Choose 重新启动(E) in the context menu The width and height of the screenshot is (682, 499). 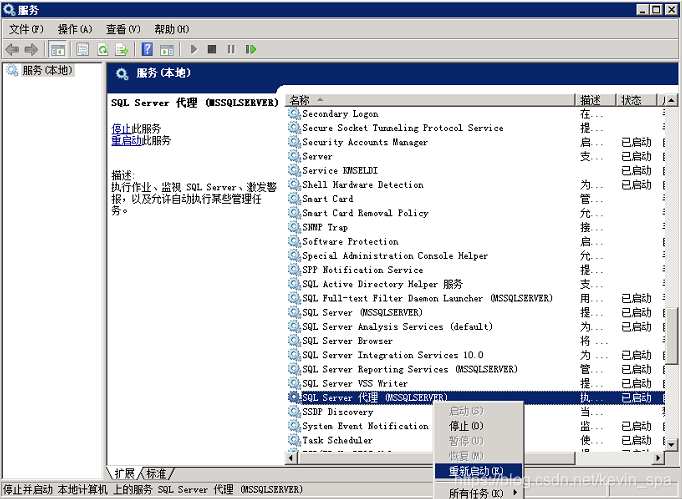(478, 471)
